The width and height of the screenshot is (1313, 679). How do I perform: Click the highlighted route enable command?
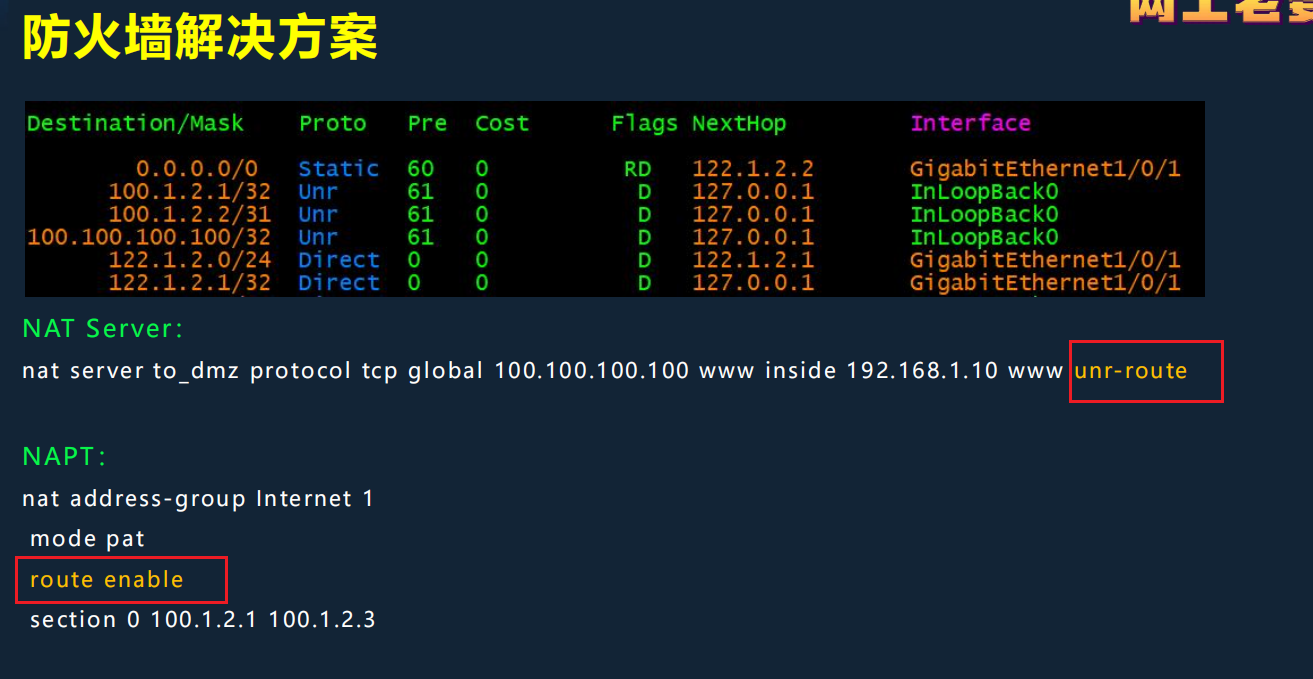pos(107,579)
